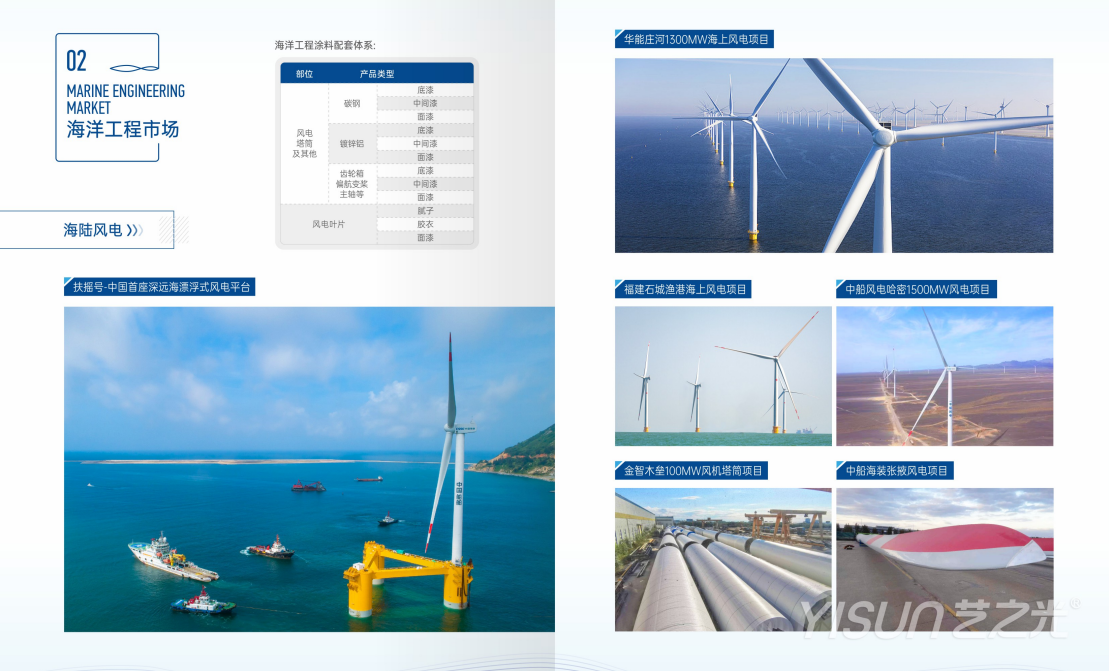Click the 腻子 cell in the table
Image resolution: width=1109 pixels, height=671 pixels.
[425, 211]
